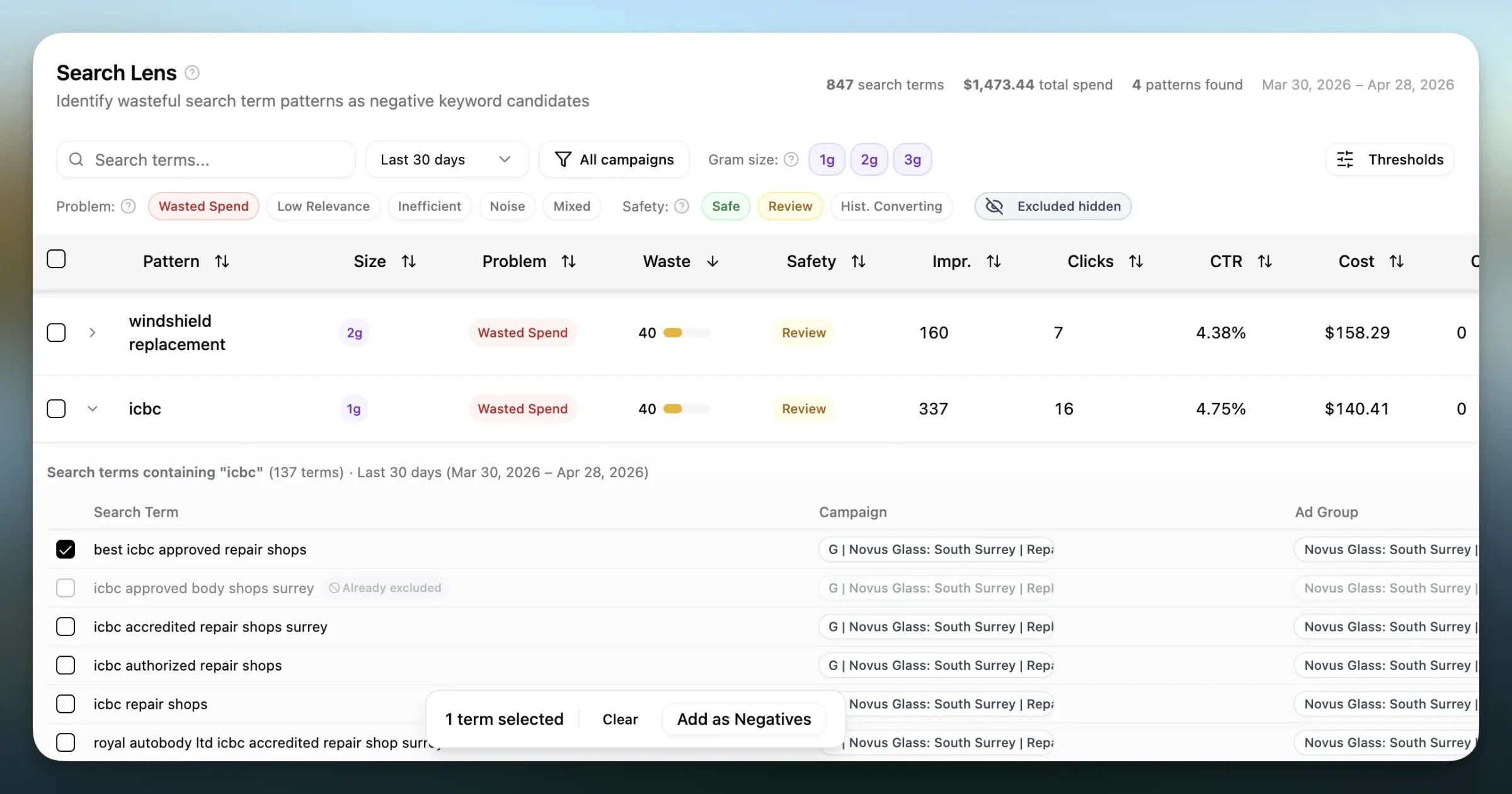Open the Search Lens help icon
The width and height of the screenshot is (1512, 794).
coord(192,73)
